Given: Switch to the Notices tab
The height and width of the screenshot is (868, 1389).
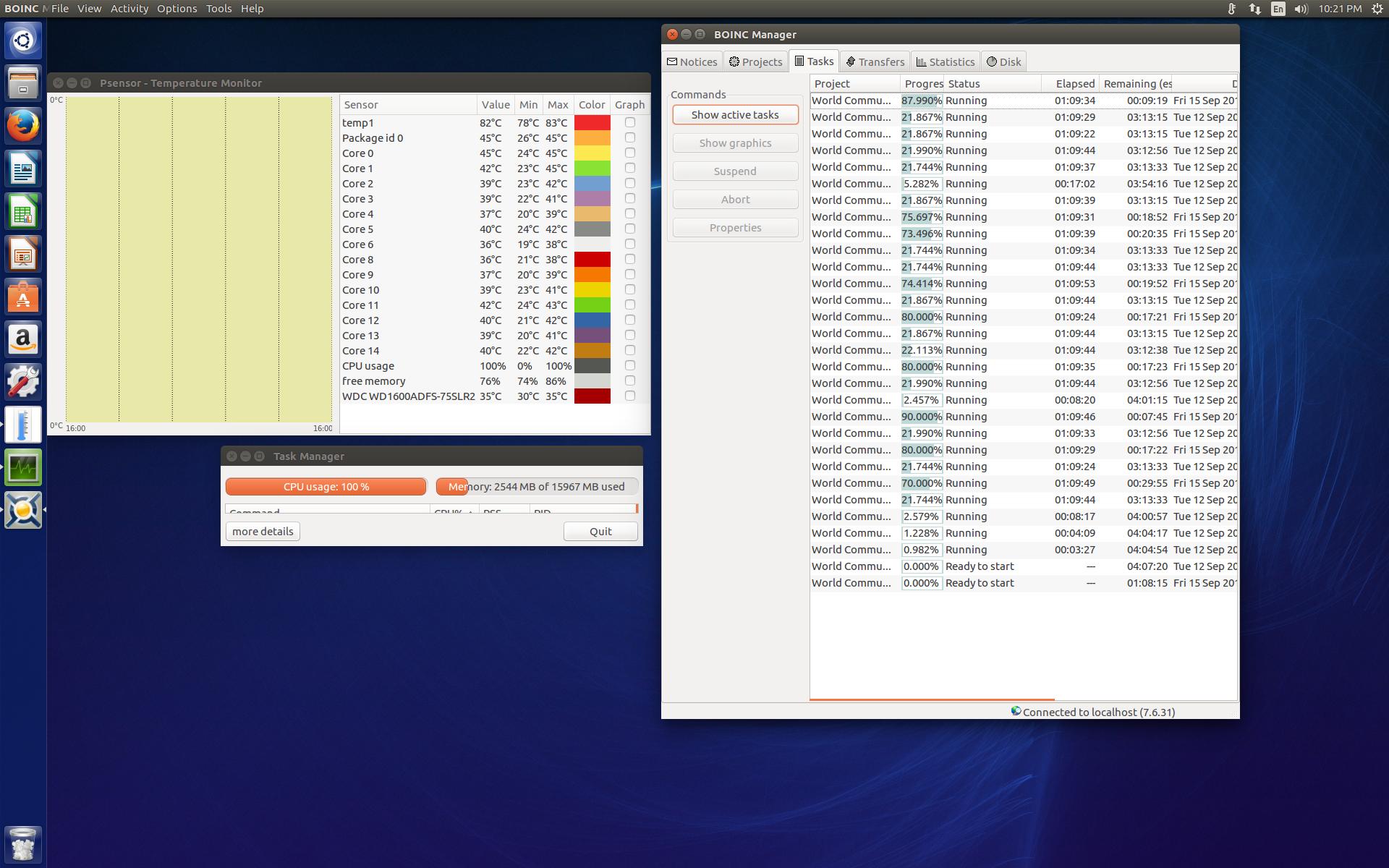Looking at the screenshot, I should [x=692, y=61].
